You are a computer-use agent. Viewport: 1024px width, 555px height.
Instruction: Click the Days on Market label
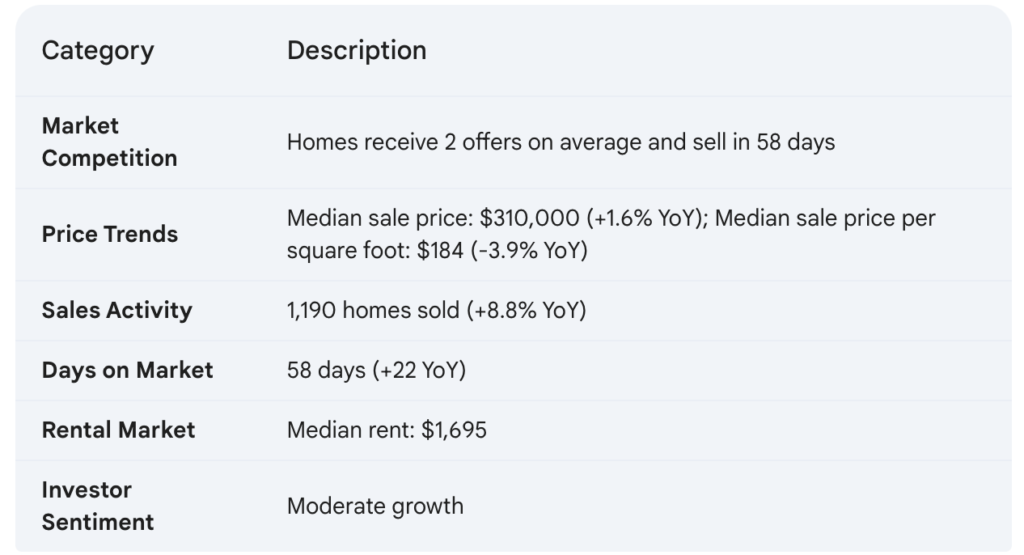point(127,370)
